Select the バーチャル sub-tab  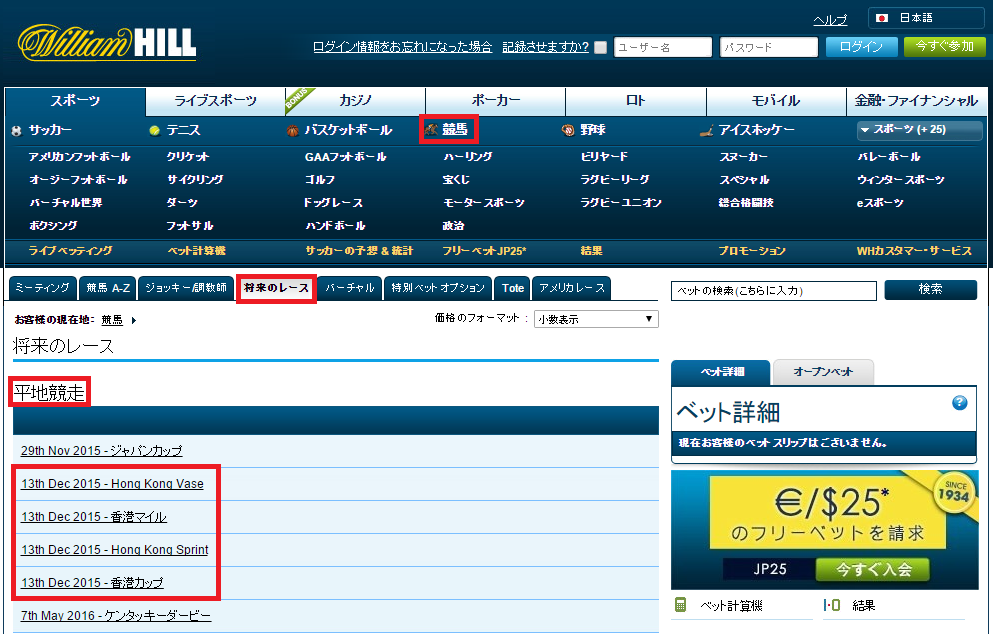pos(350,288)
